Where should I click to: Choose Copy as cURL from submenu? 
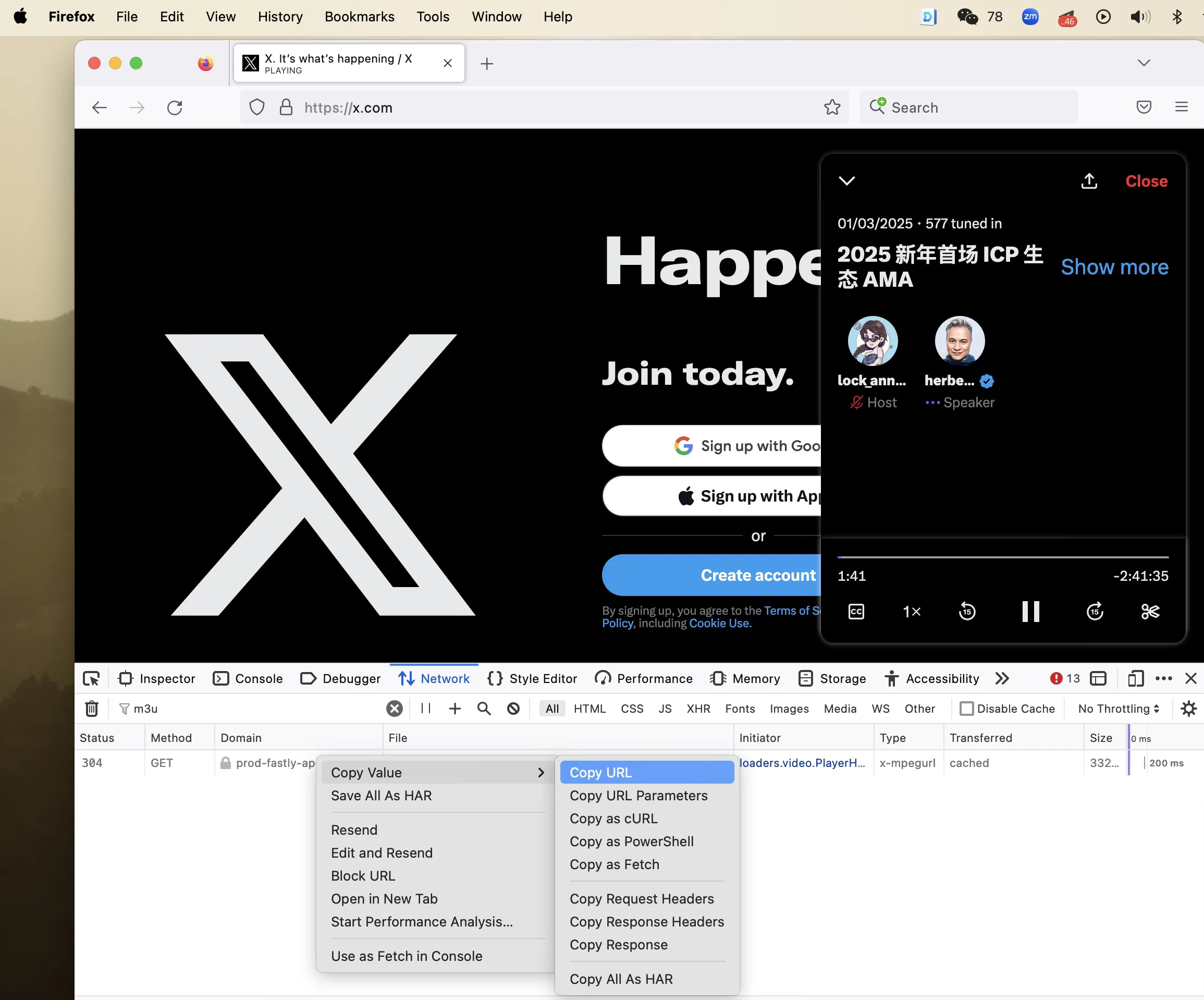click(613, 818)
